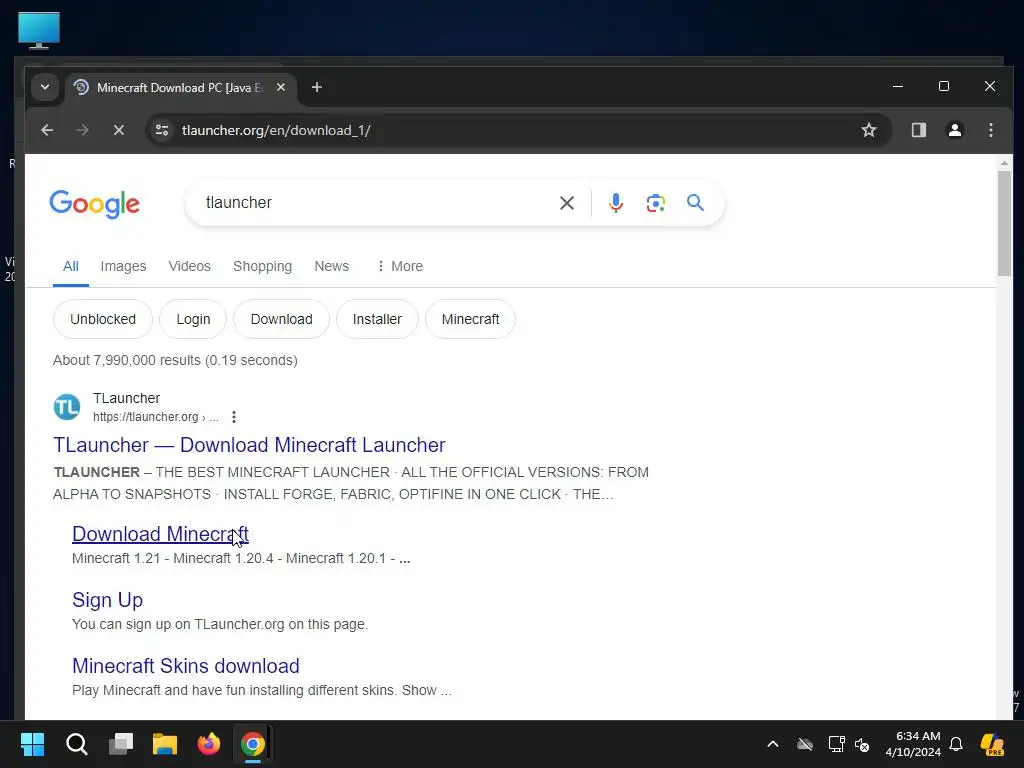Open Chrome's three-dot menu
The width and height of the screenshot is (1024, 768).
point(991,130)
